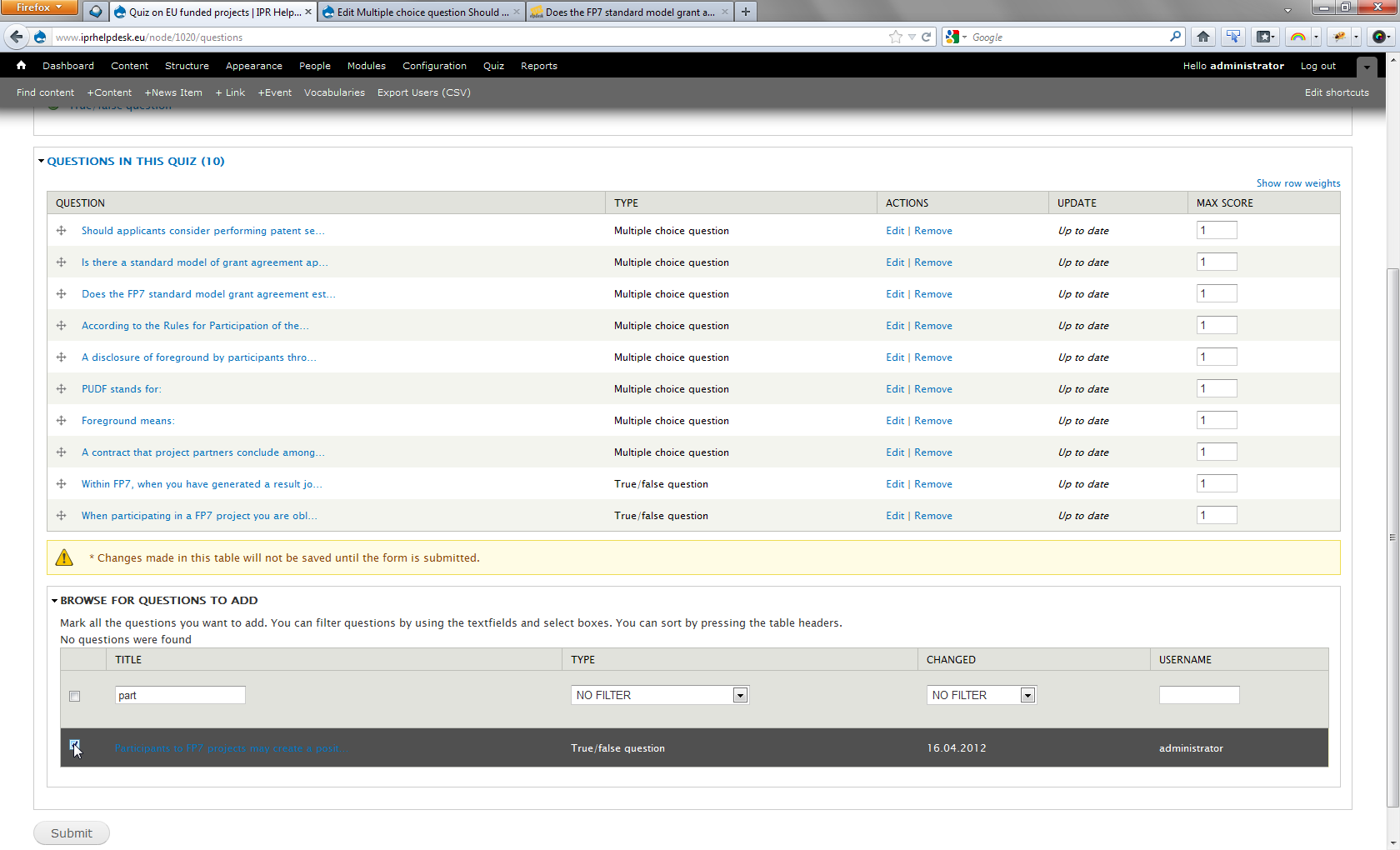Click the bookmarks toolbar icon
Viewport: 1400px width, 850px height.
pos(1266,37)
